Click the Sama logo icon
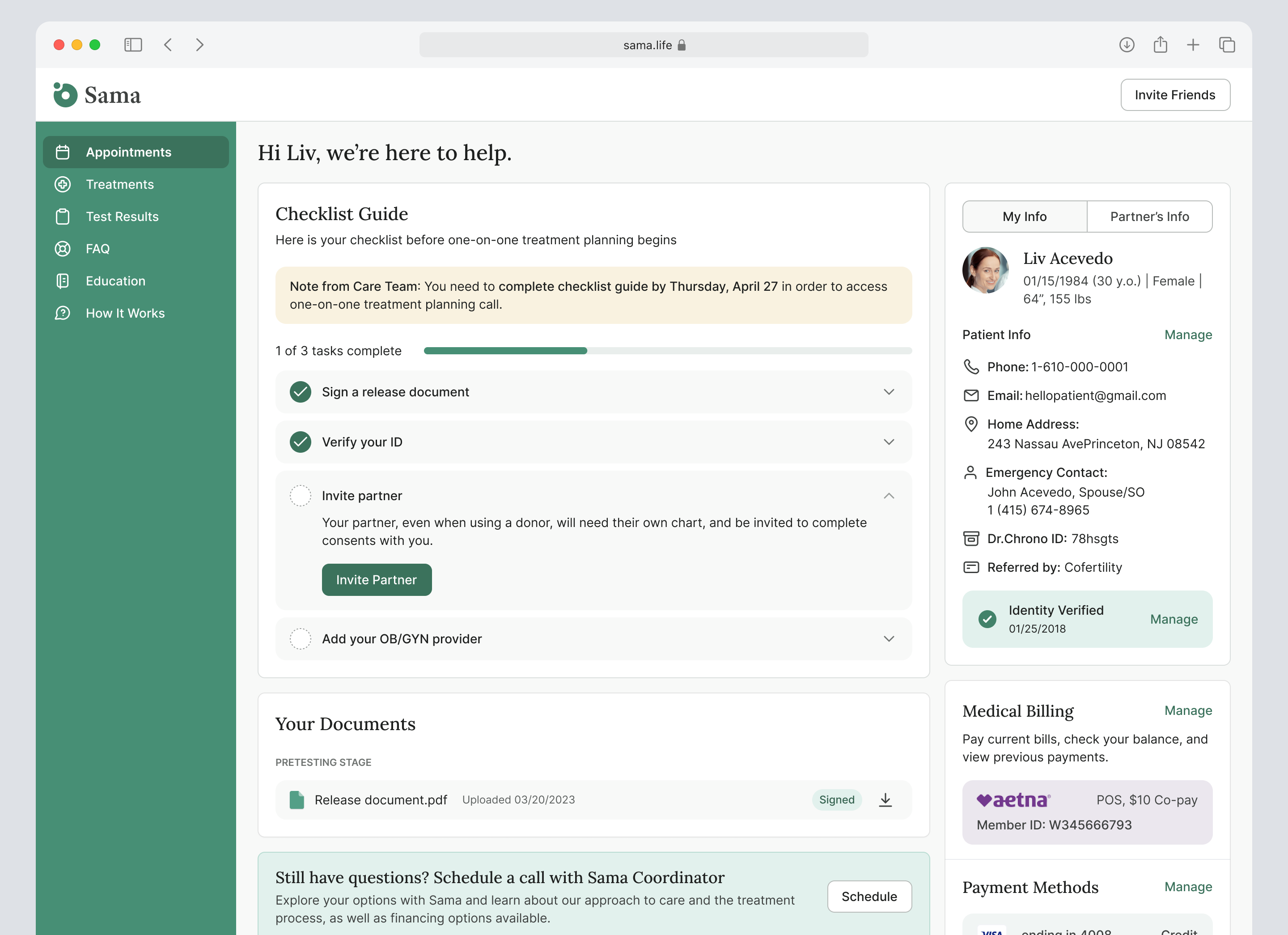The image size is (1288, 935). 65,95
